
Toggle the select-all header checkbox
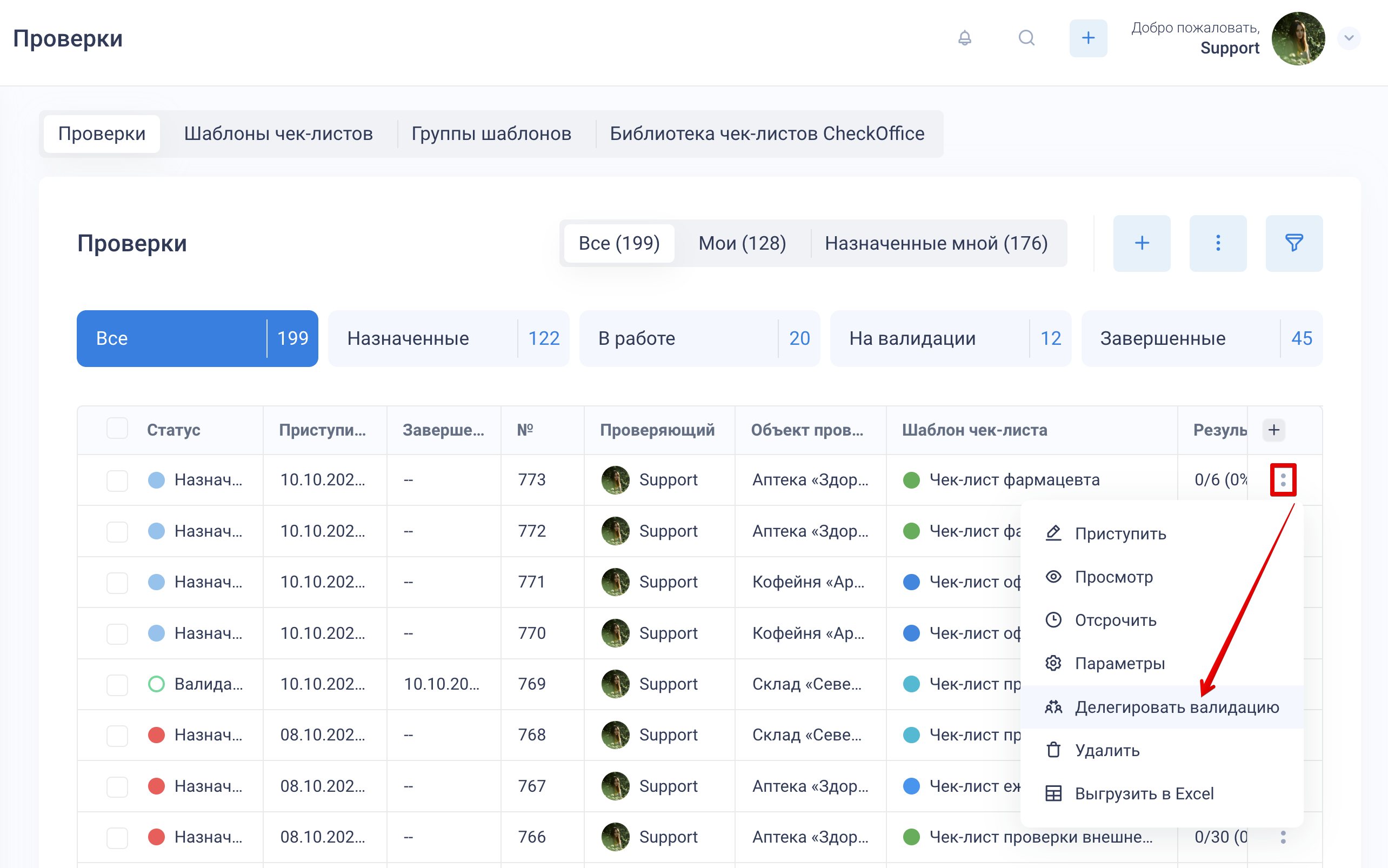(x=117, y=429)
